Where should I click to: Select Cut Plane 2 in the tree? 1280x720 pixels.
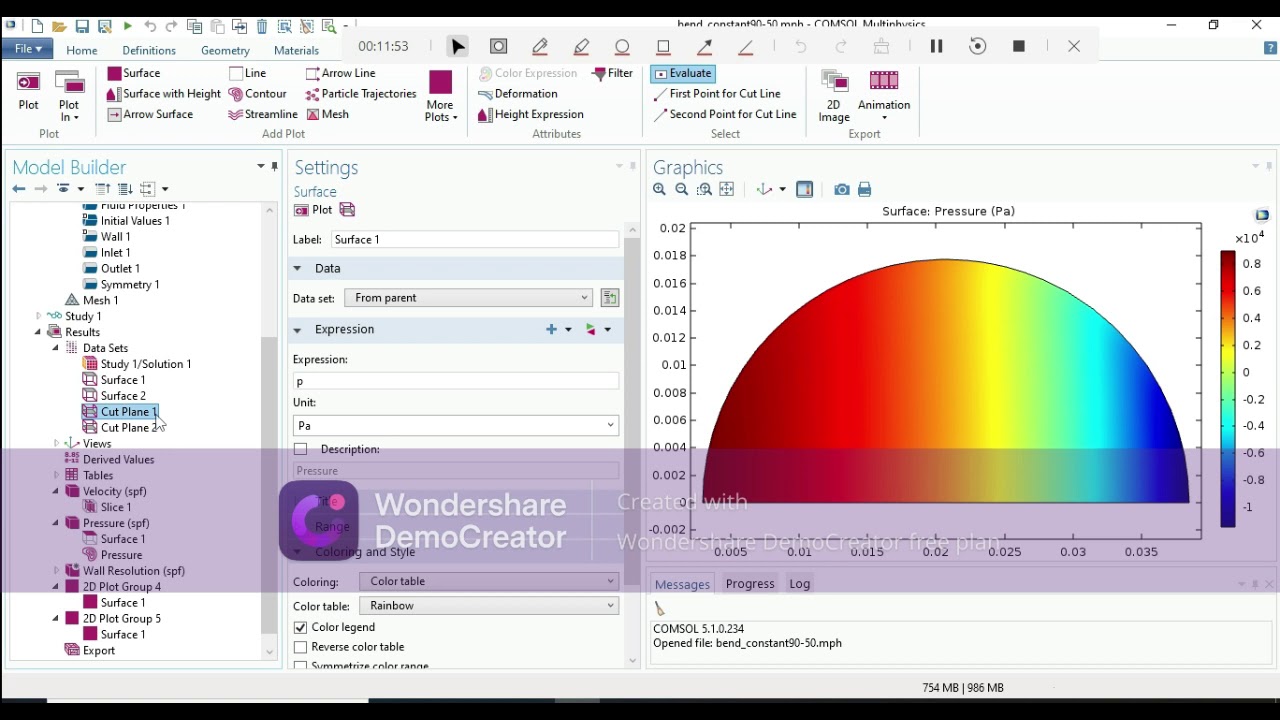click(120, 428)
